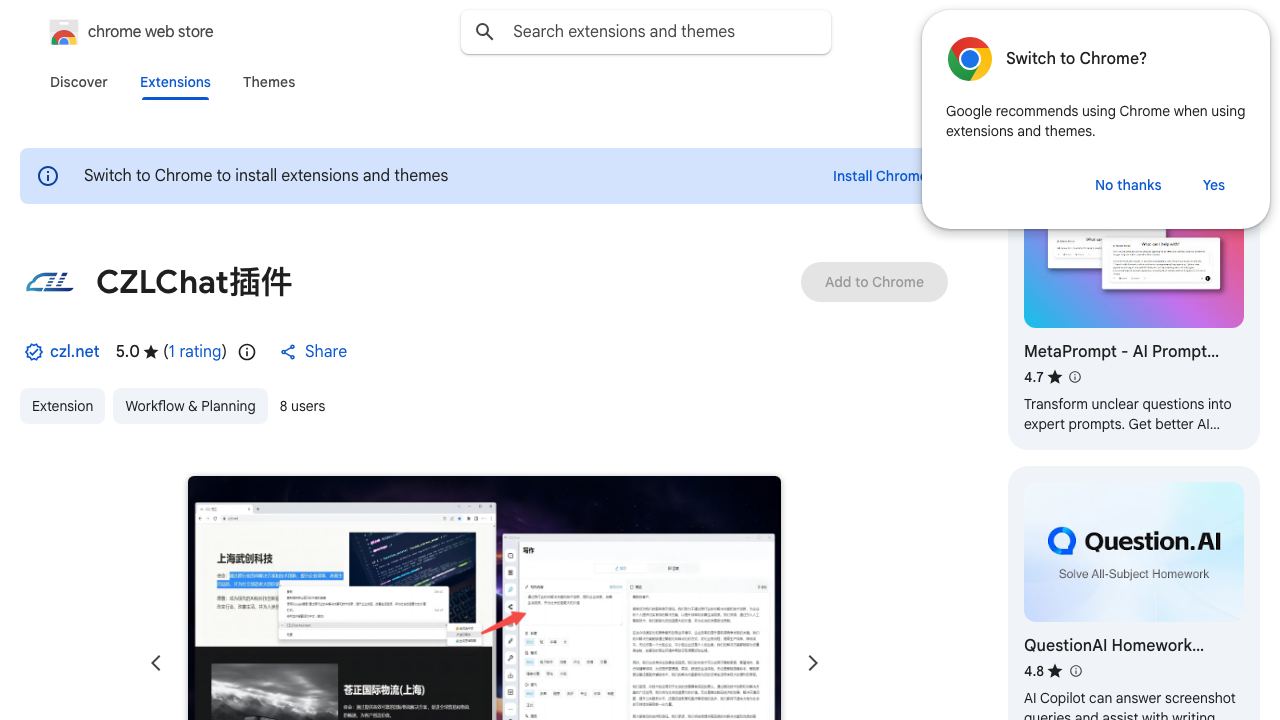This screenshot has height=720, width=1280.
Task: Click the Switch to Chrome? popup heading
Action: (x=1076, y=59)
